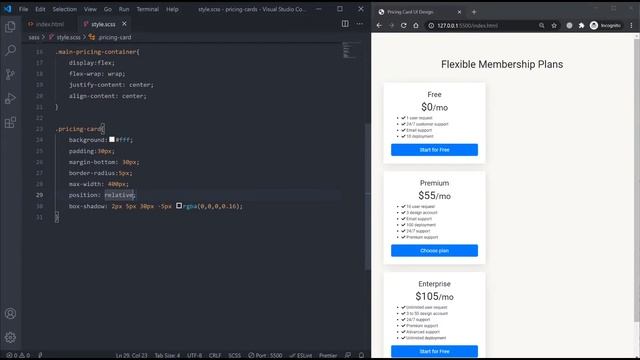This screenshot has width=640, height=360.
Task: Click the View site information icon
Action: tap(431, 25)
